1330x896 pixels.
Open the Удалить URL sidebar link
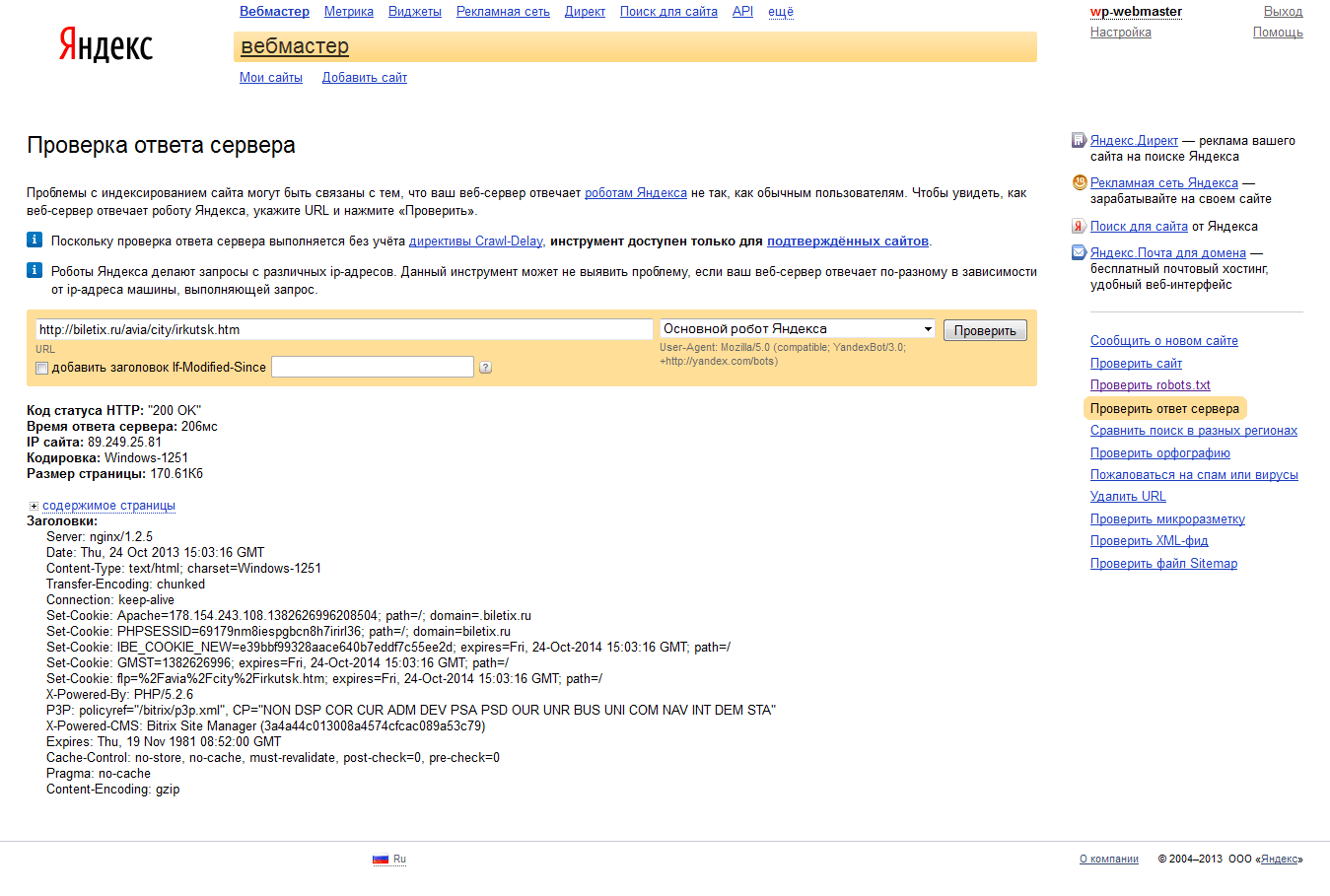tap(1128, 497)
